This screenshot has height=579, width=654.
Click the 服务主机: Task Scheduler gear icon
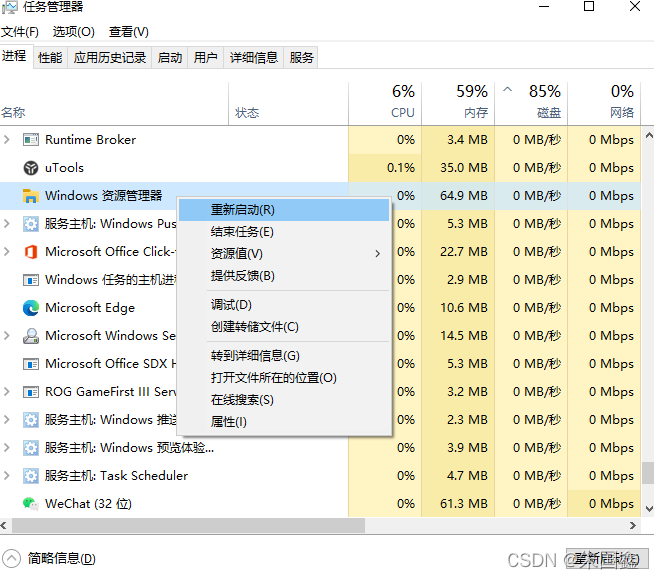(x=31, y=476)
